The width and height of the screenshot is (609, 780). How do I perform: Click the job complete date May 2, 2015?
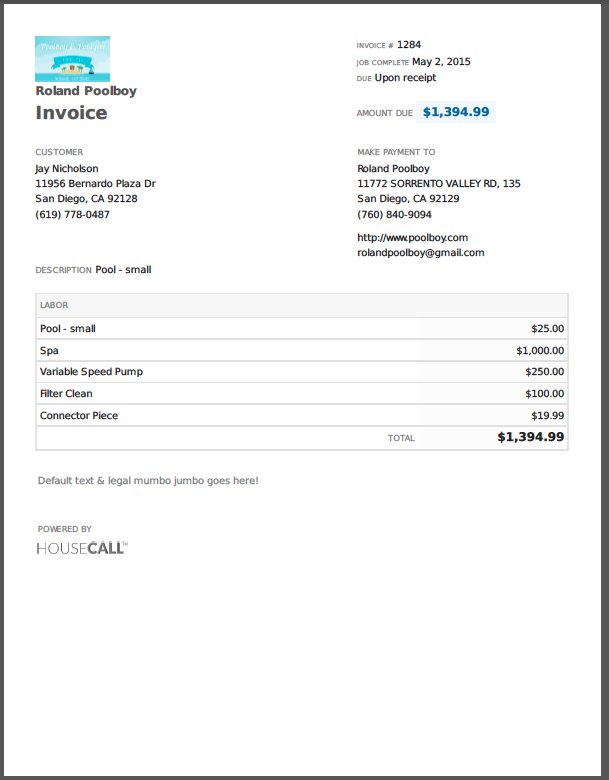(441, 62)
